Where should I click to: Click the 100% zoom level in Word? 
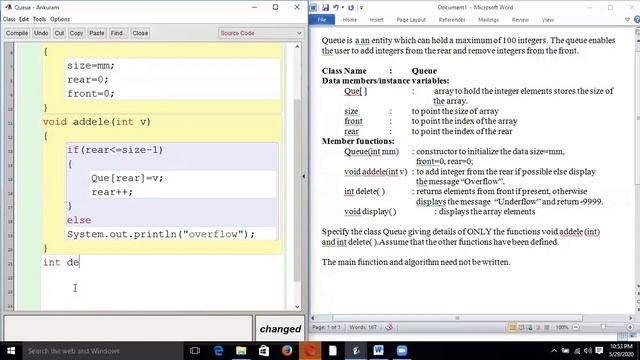pyautogui.click(x=562, y=327)
